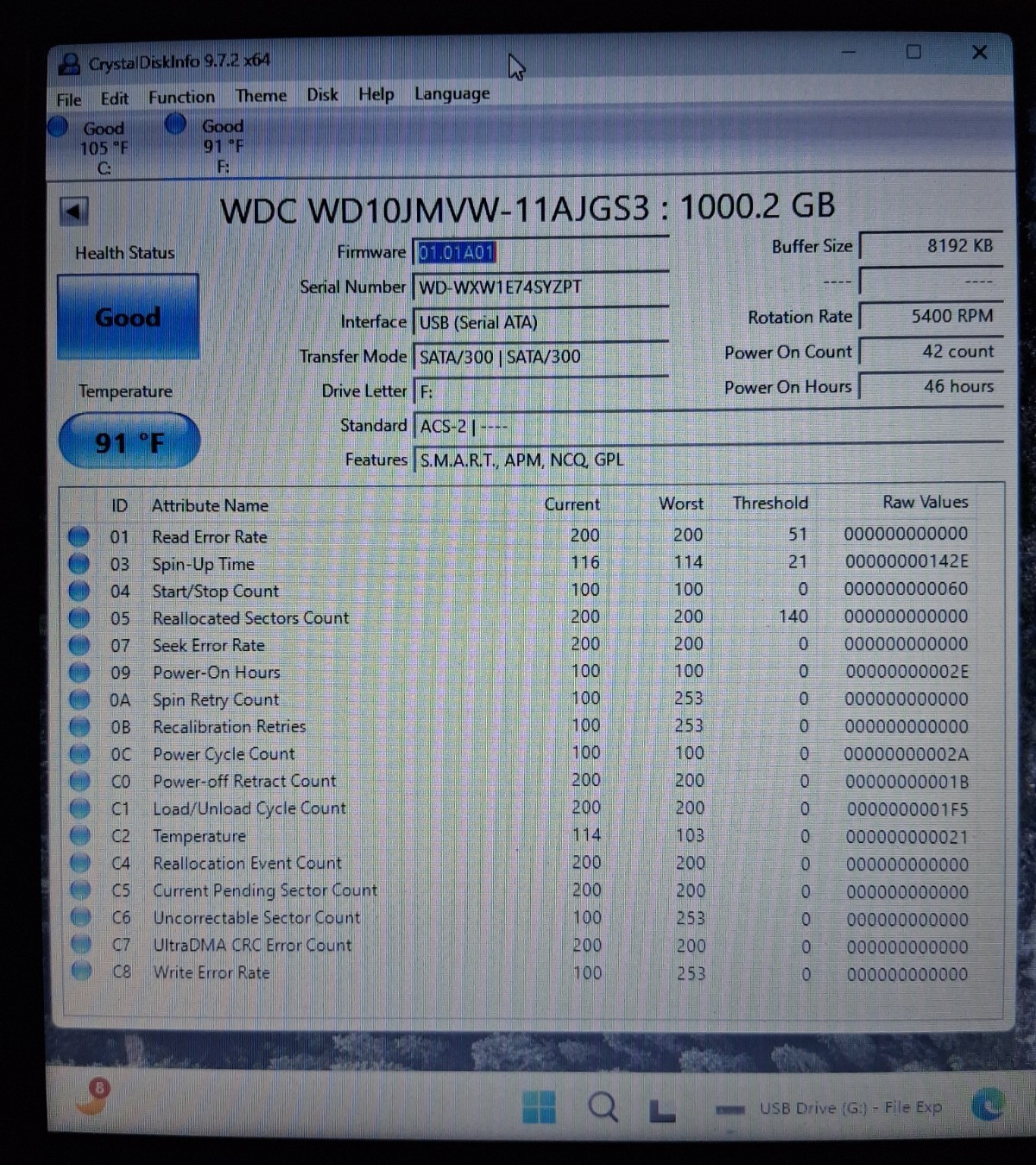1036x1165 pixels.
Task: Click the threshold value 140
Action: [793, 617]
